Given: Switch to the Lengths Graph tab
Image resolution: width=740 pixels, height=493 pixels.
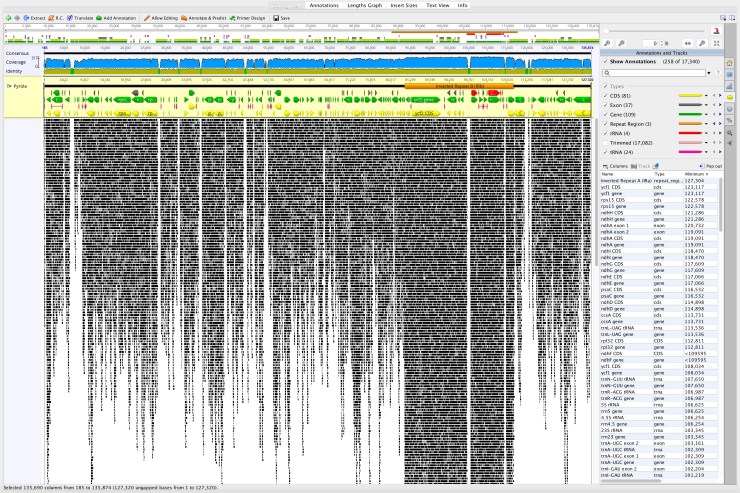Looking at the screenshot, I should tap(364, 5).
